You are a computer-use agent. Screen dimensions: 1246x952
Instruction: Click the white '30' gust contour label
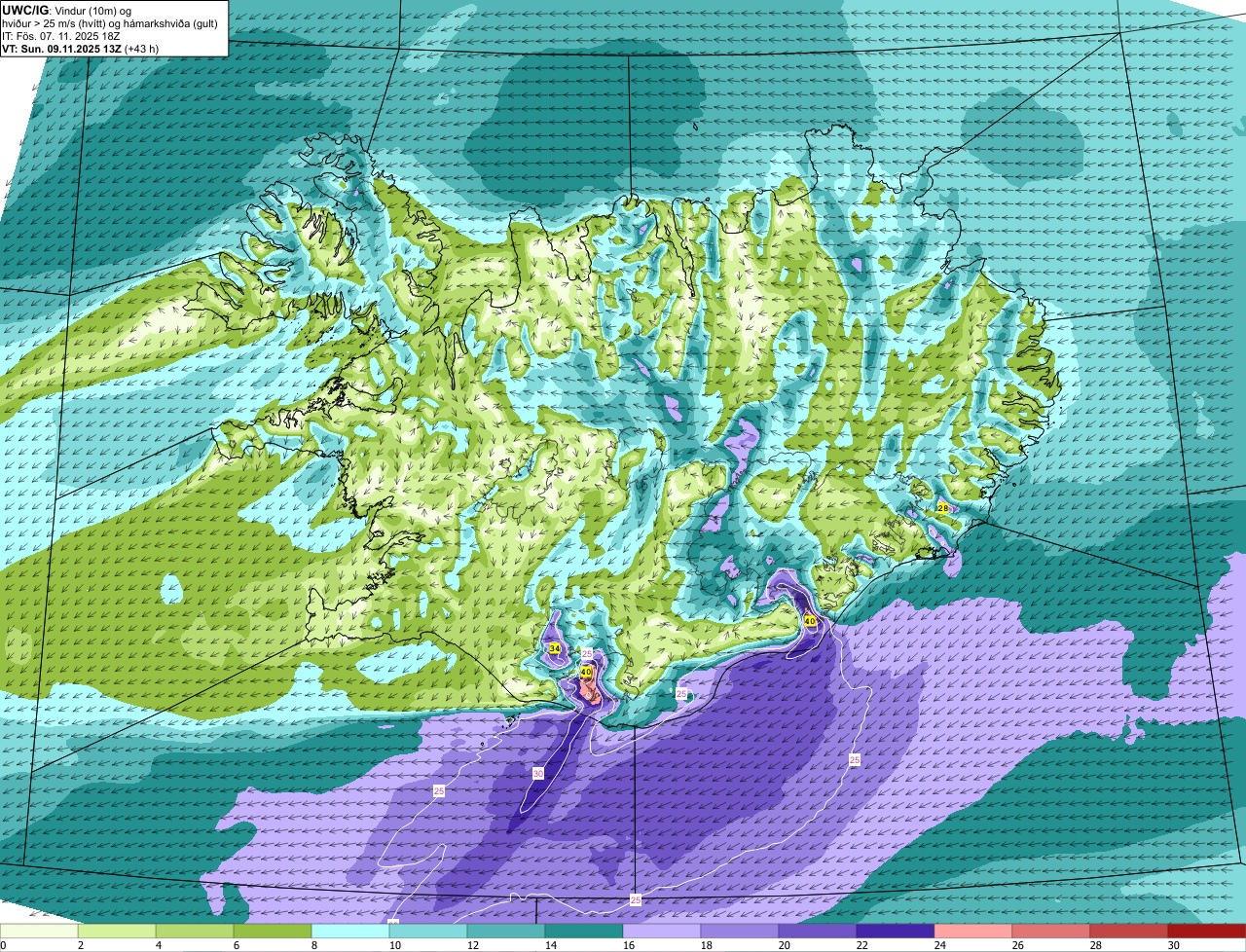tap(538, 773)
